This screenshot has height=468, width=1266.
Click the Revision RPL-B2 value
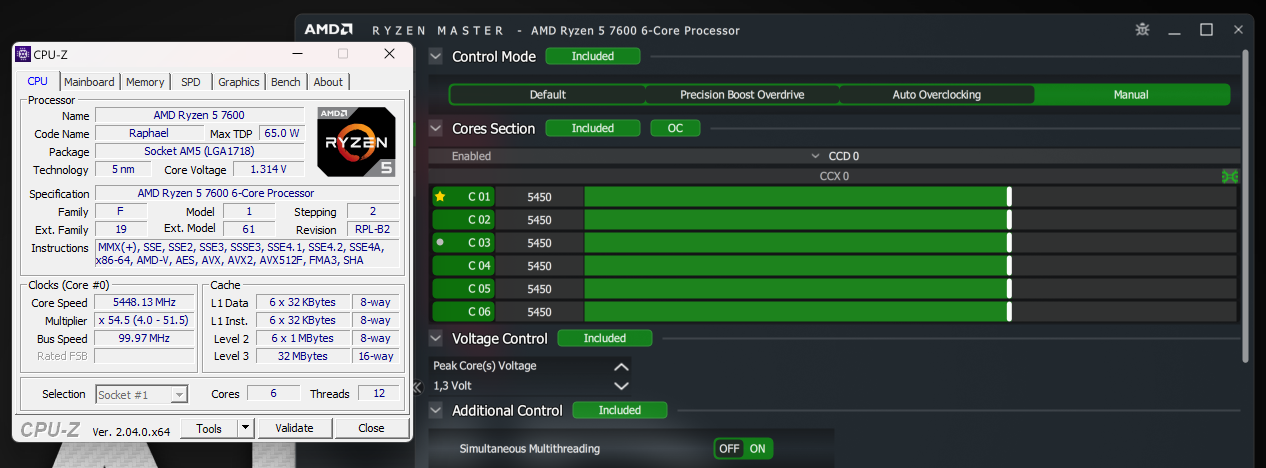(372, 230)
